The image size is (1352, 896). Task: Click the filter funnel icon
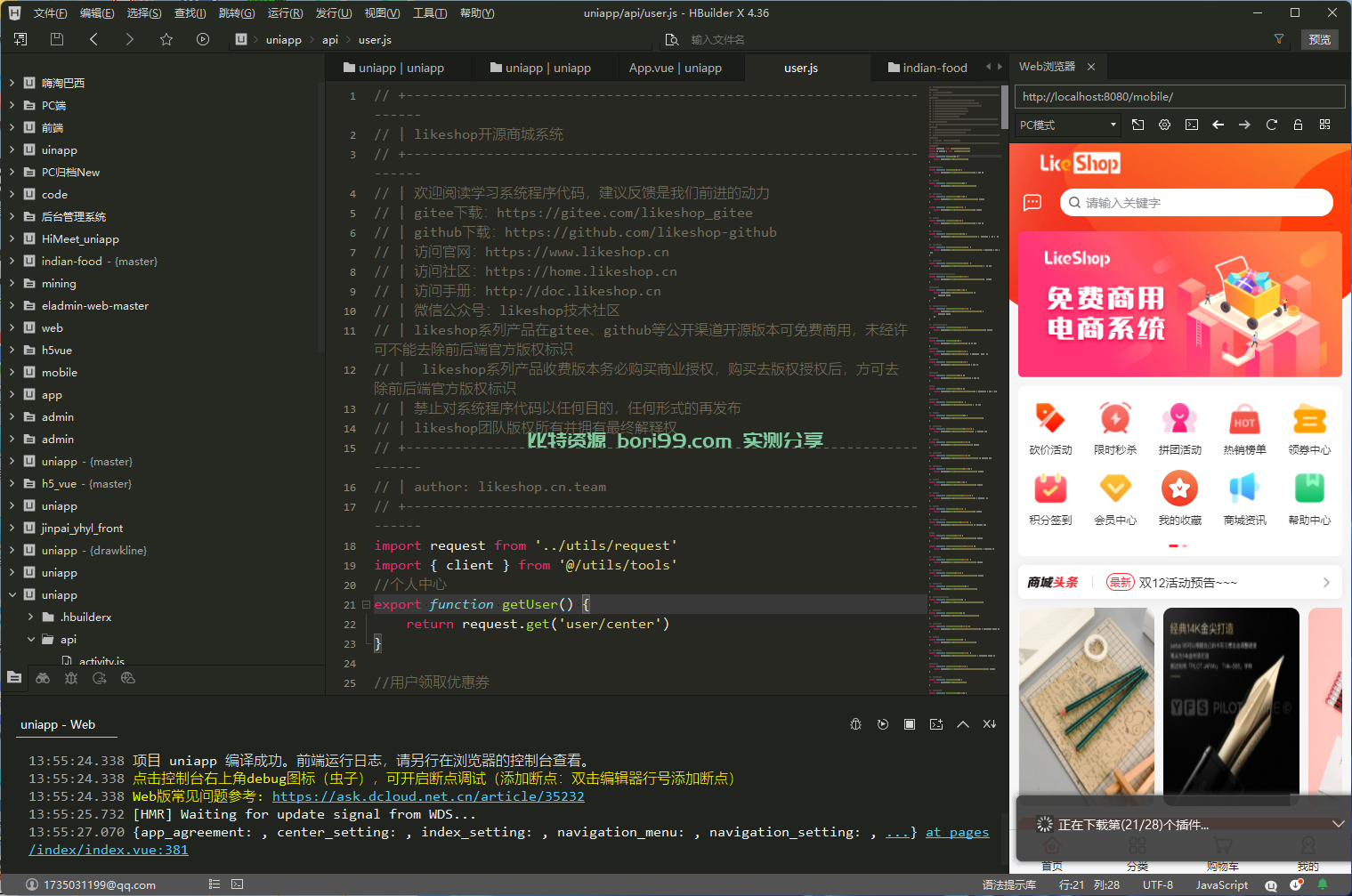(x=1279, y=39)
